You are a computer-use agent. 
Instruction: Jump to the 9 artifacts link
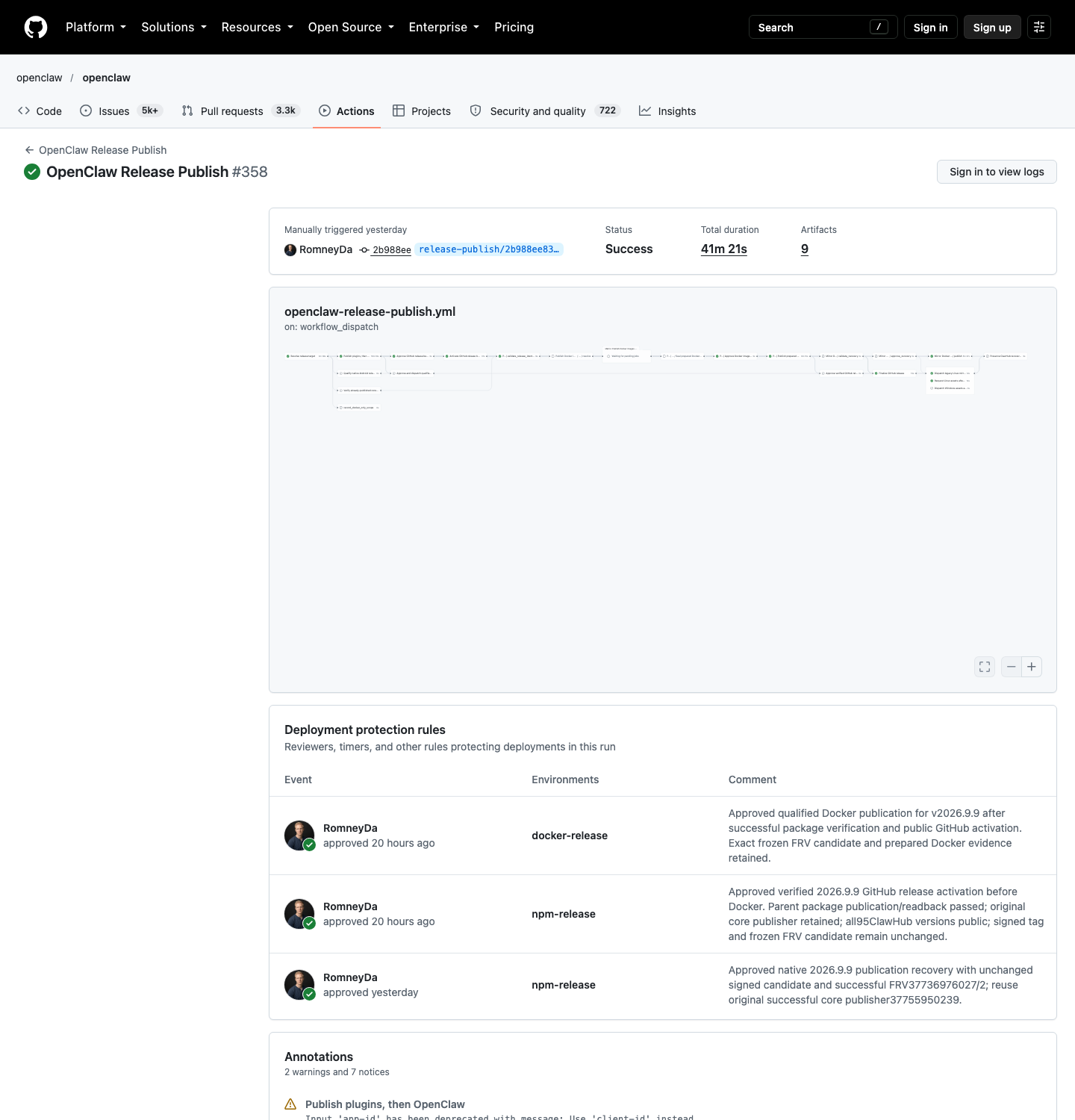(805, 249)
